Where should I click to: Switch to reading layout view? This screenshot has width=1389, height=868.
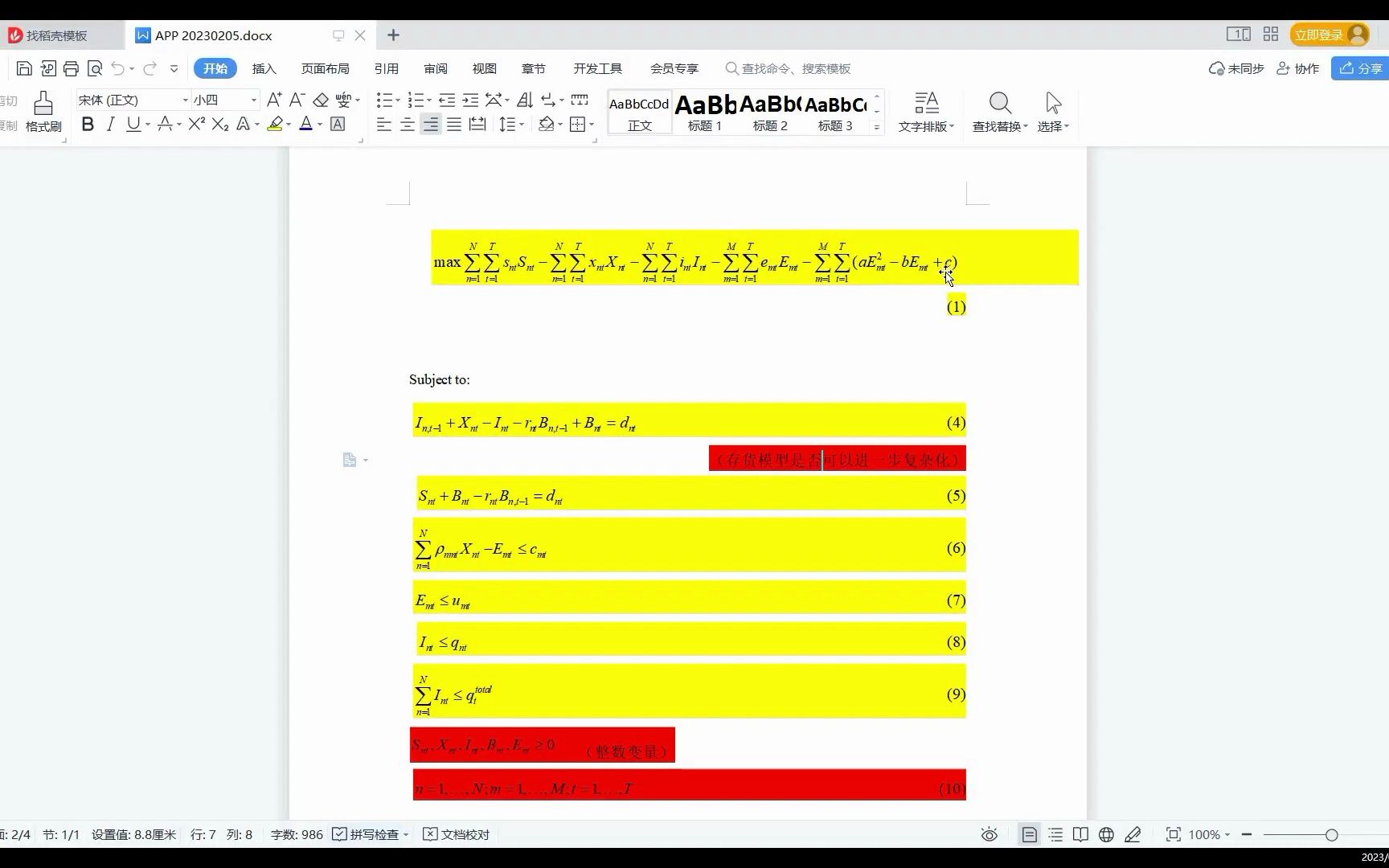[x=1080, y=834]
